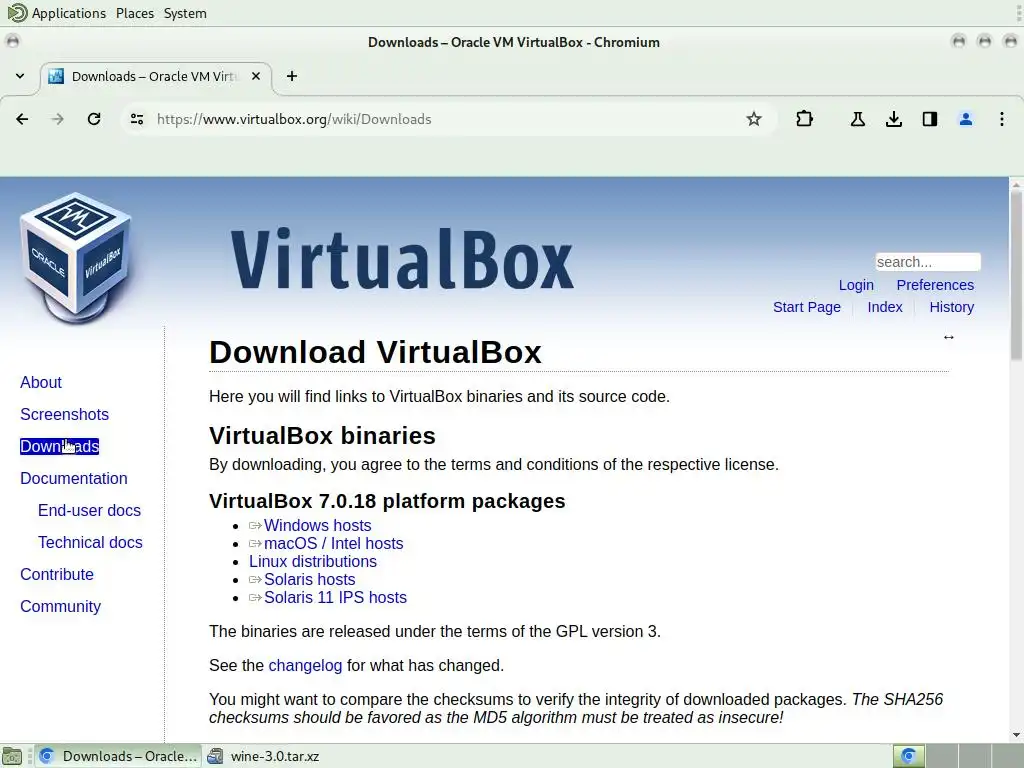Open the Login link

(856, 285)
